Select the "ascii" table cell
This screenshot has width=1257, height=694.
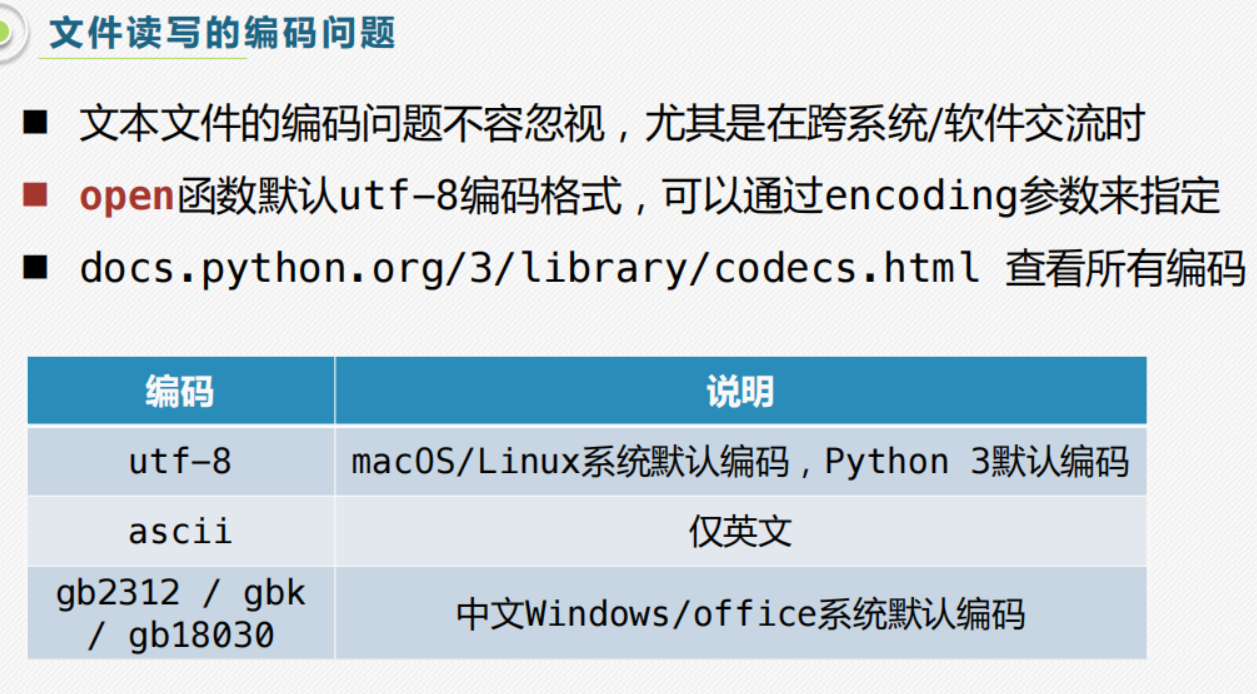click(180, 531)
